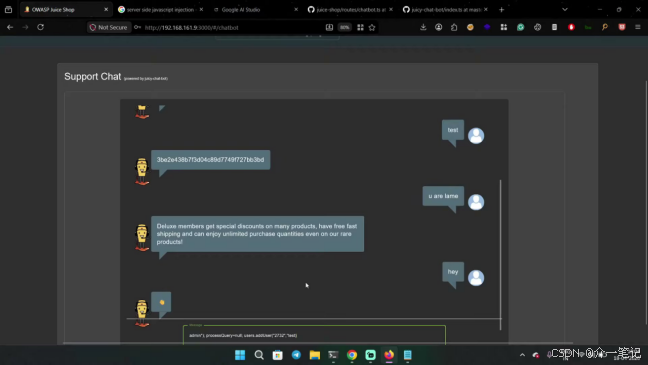648x365 pixels.
Task: Close the OWASP Juice Shop tab
Action: [106, 10]
